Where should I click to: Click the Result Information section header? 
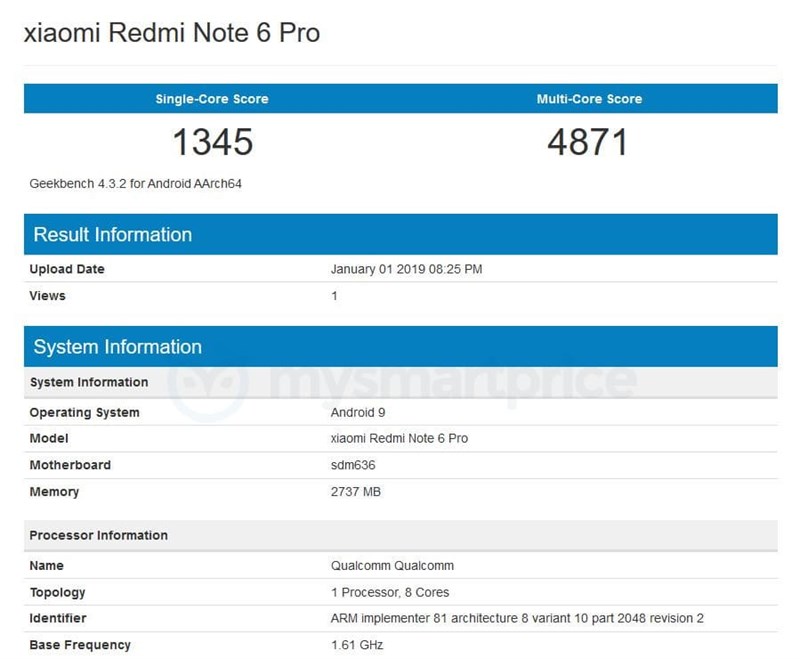point(401,234)
